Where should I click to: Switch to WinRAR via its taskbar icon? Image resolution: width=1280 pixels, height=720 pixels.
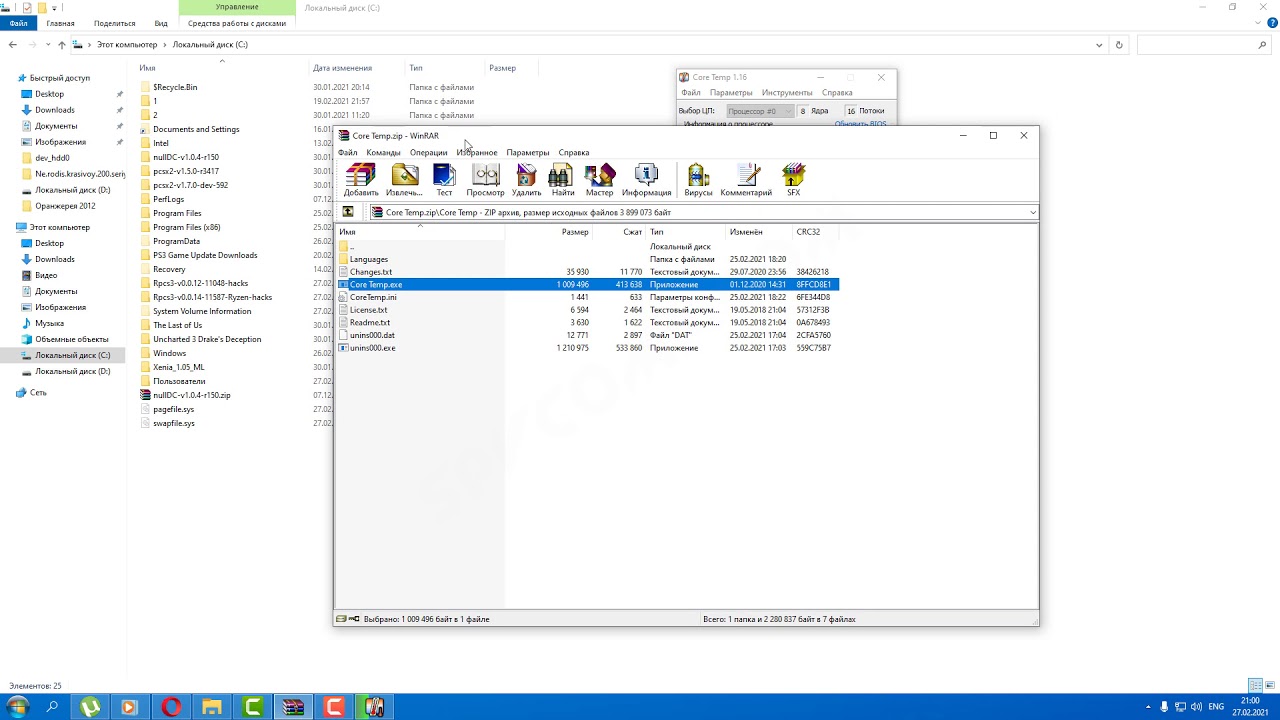click(293, 707)
